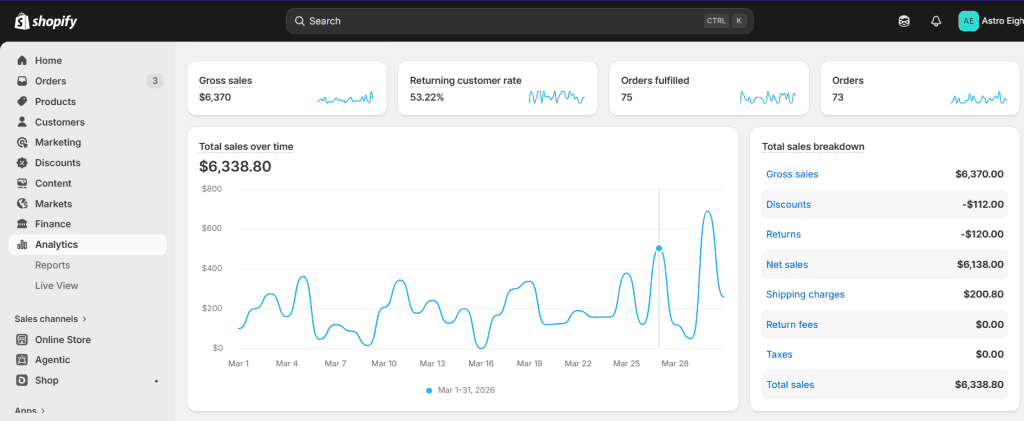Click the Returns breakdown link
The height and width of the screenshot is (421, 1024).
[x=783, y=234]
